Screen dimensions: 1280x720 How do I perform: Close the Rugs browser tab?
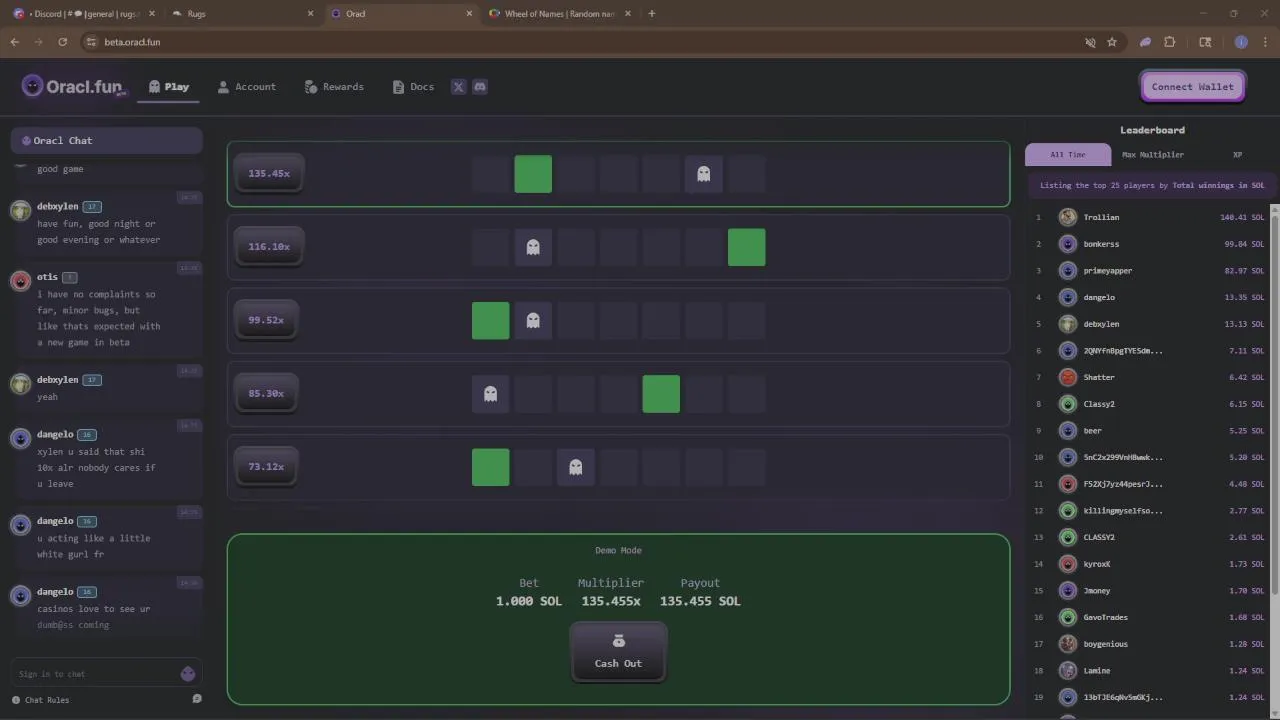(x=310, y=14)
